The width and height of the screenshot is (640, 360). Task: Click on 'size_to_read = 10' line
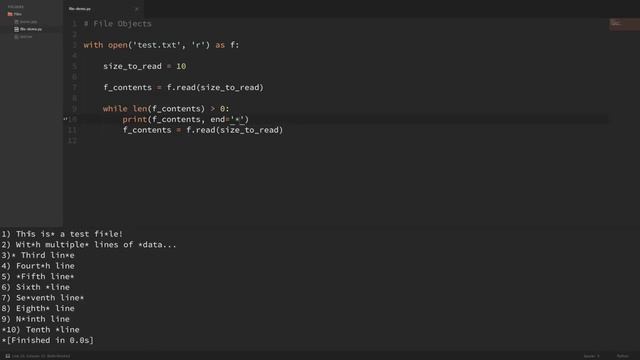pyautogui.click(x=144, y=66)
